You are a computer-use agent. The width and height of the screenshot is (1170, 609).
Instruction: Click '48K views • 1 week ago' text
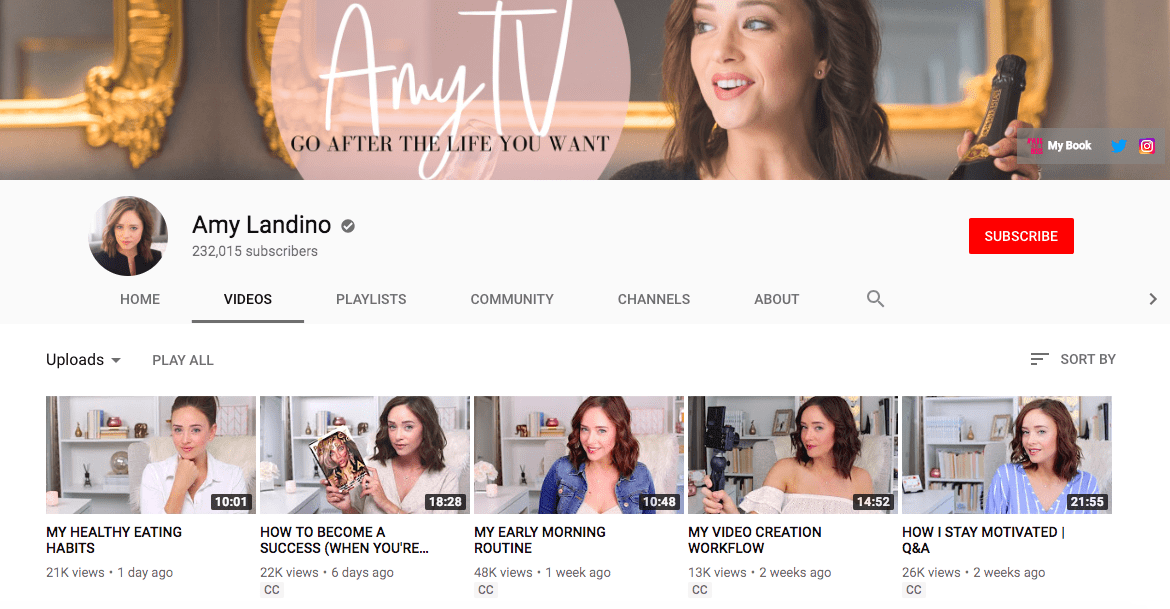542,572
